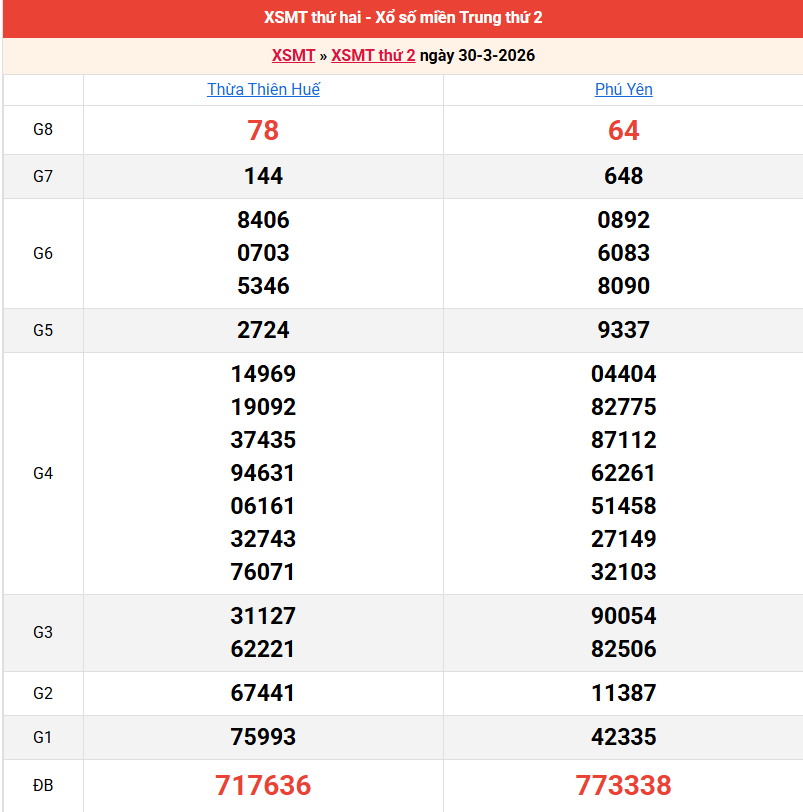Image resolution: width=803 pixels, height=812 pixels.
Task: Click the G7 result 648
Action: pyautogui.click(x=622, y=176)
